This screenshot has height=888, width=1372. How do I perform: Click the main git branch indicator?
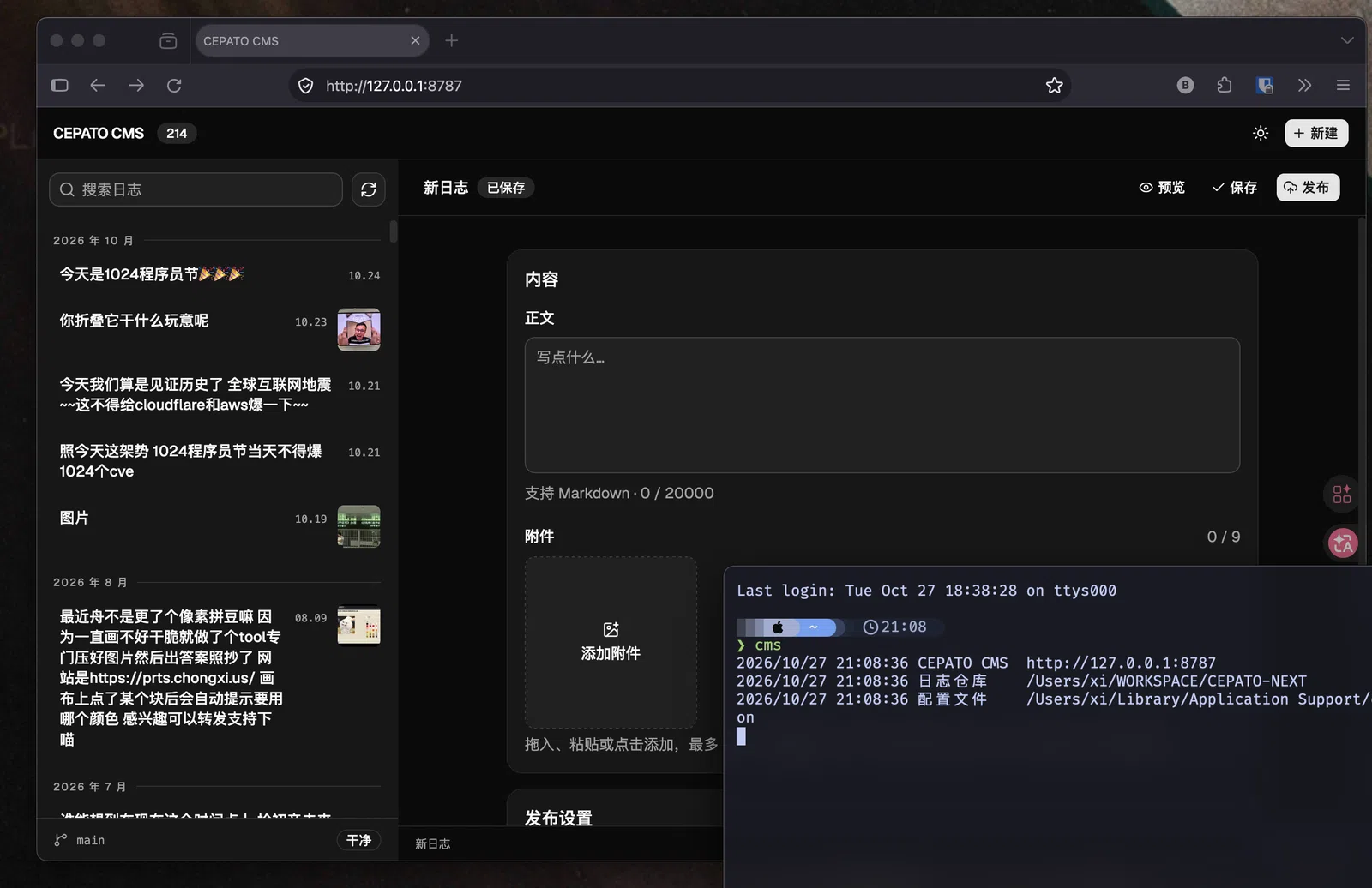80,840
